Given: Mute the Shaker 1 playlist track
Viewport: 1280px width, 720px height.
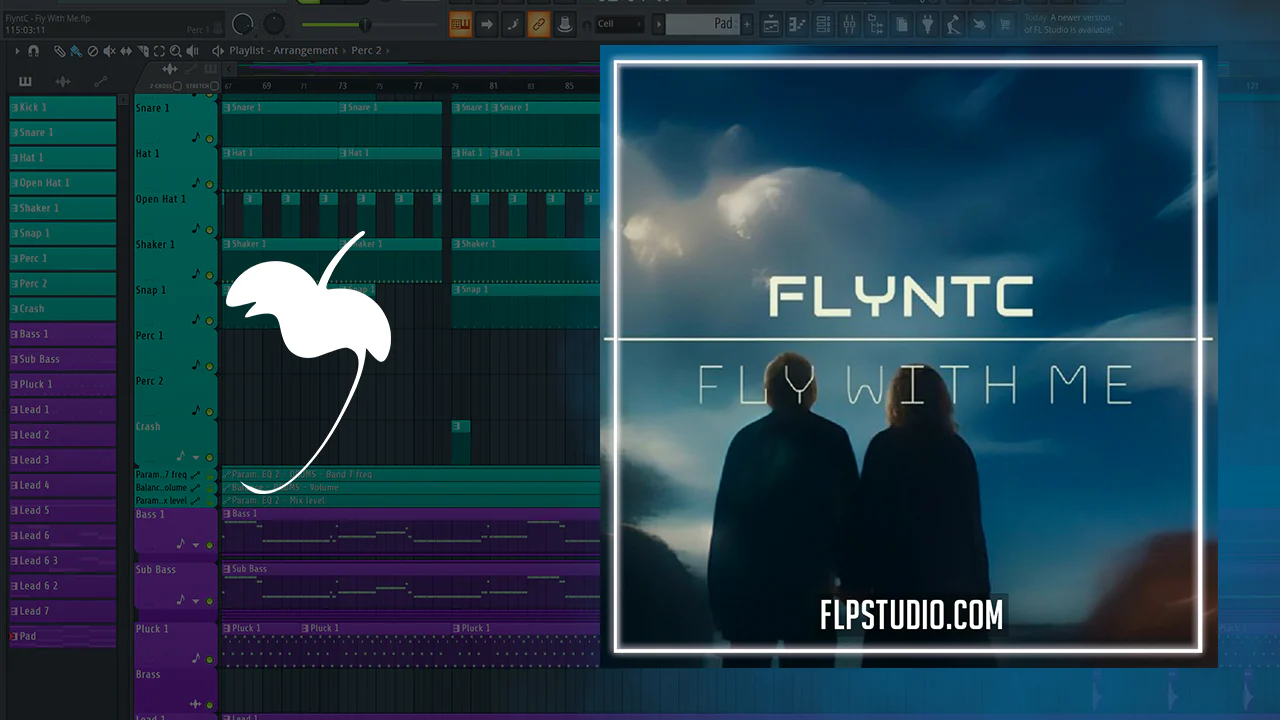Looking at the screenshot, I should coord(210,275).
